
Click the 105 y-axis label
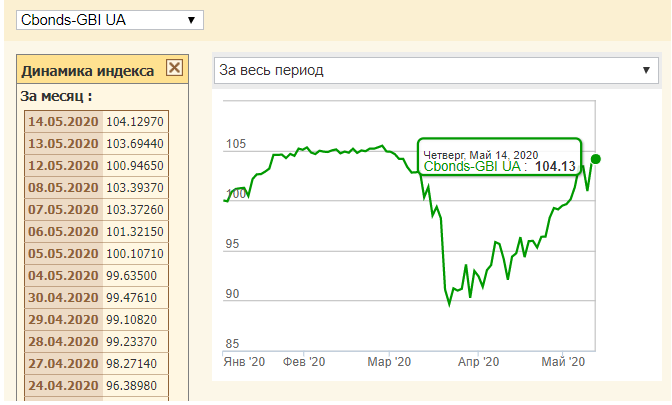click(x=236, y=144)
